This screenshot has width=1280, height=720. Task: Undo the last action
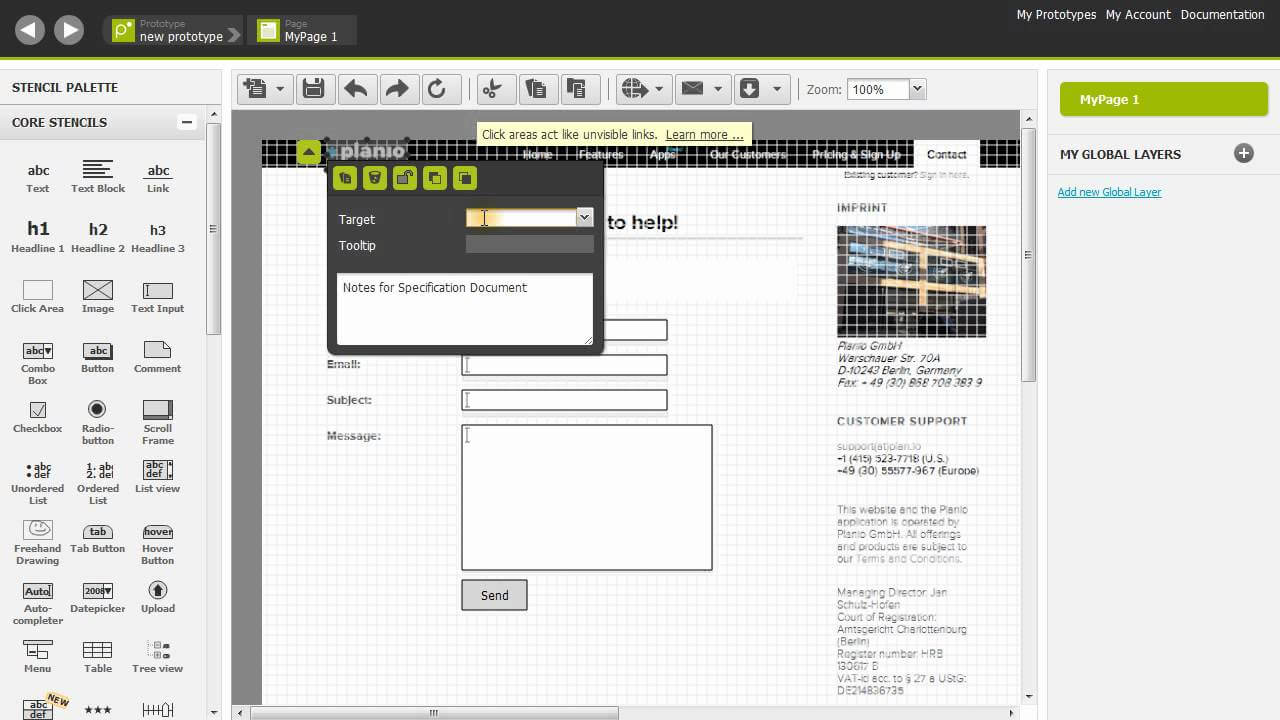click(355, 89)
